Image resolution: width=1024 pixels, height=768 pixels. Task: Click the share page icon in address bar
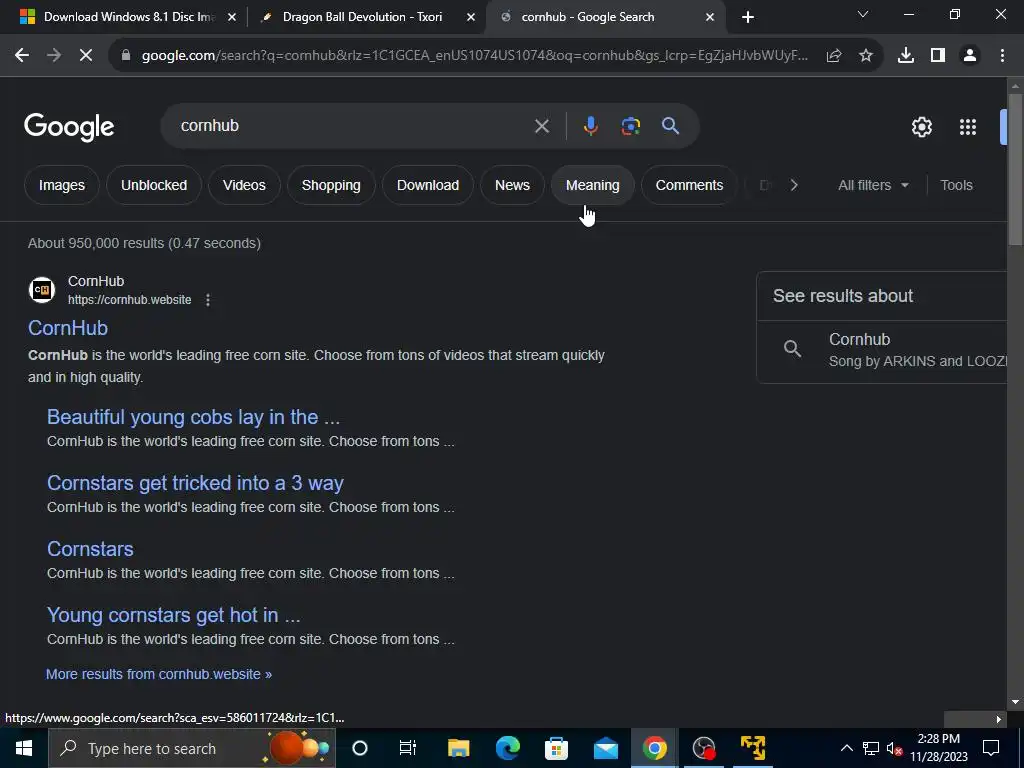[x=833, y=56]
